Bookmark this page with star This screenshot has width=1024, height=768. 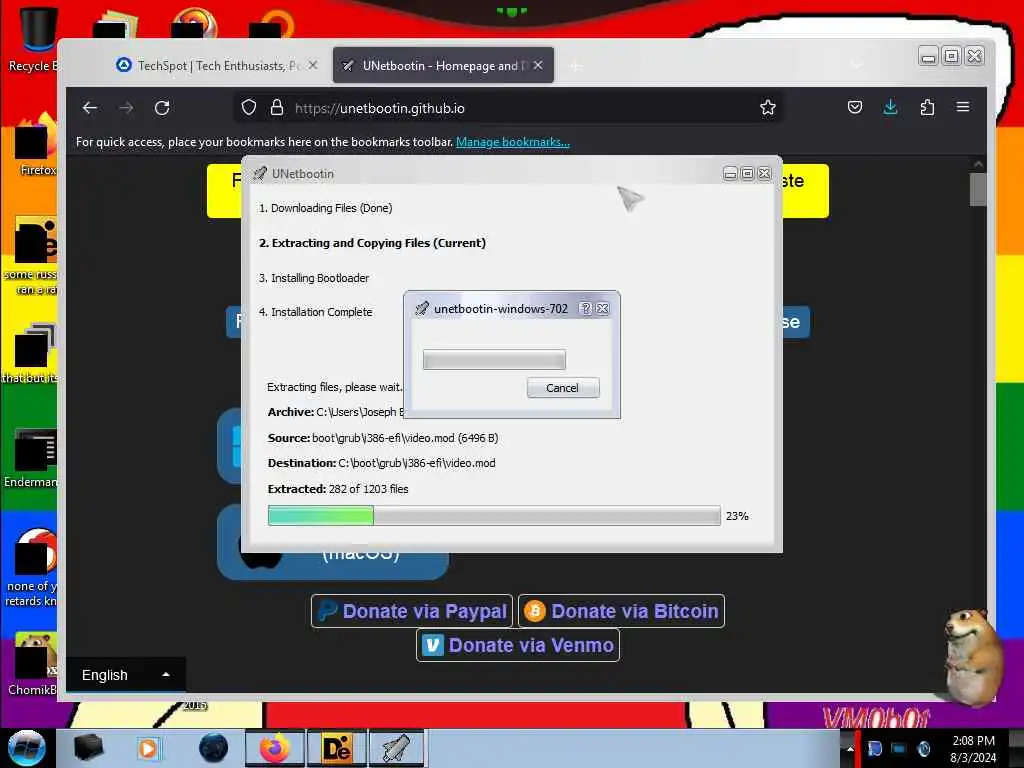[x=768, y=108]
